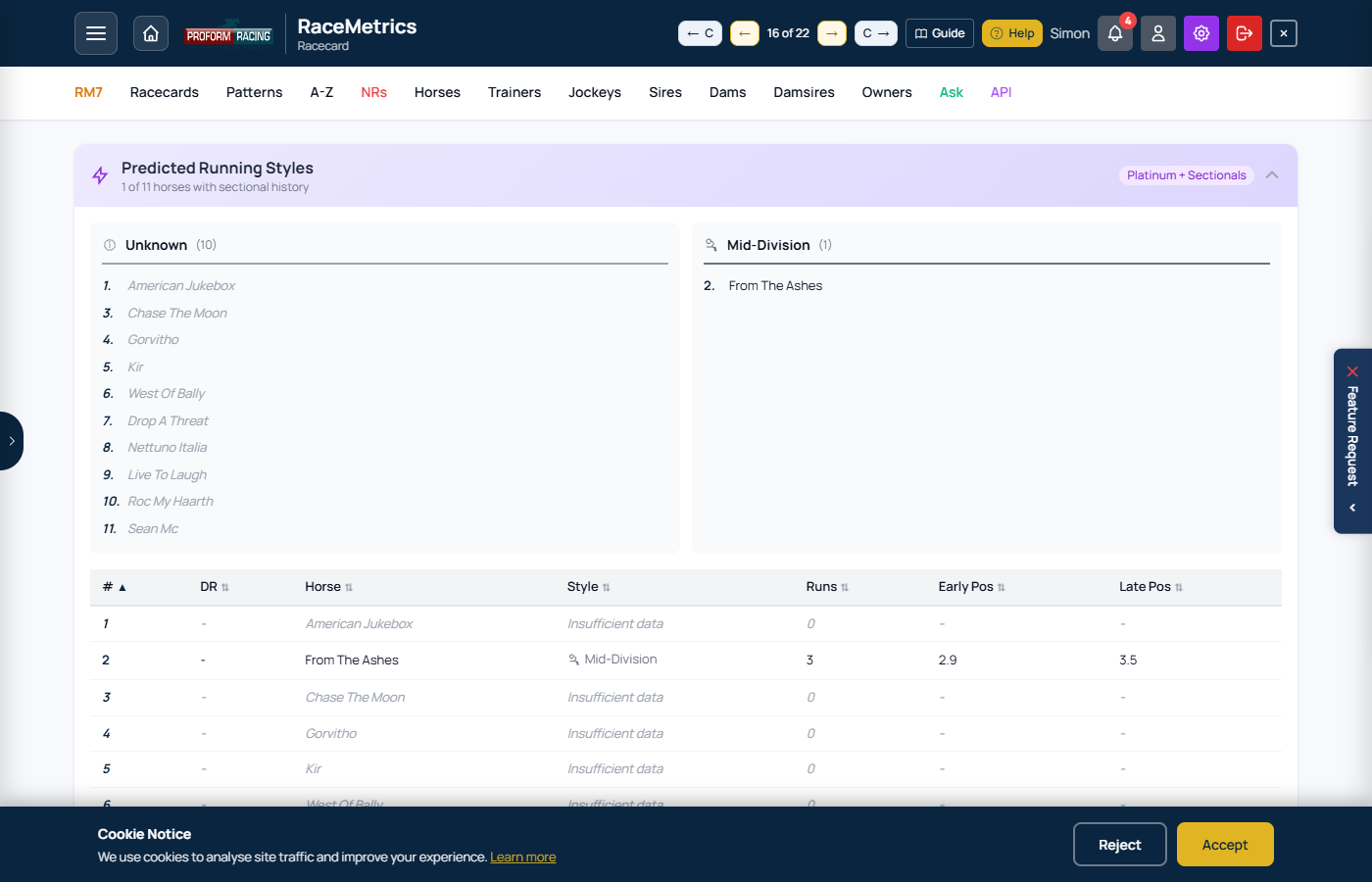
Task: Advance to the next race with yellow arrow
Action: tap(831, 32)
